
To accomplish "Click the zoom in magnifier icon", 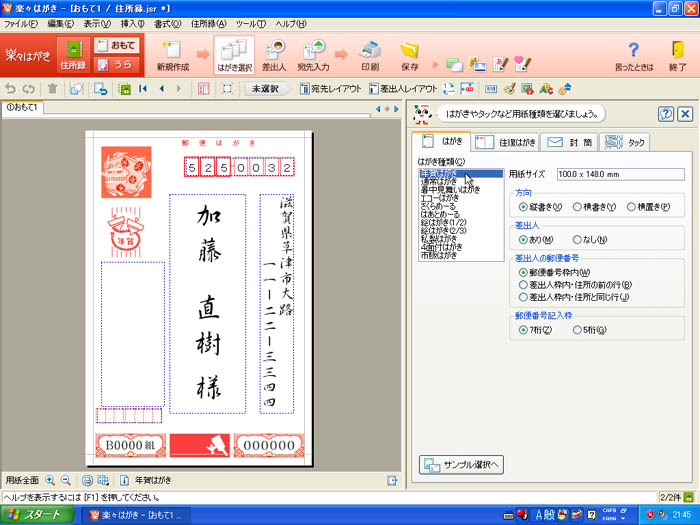I will click(50, 480).
